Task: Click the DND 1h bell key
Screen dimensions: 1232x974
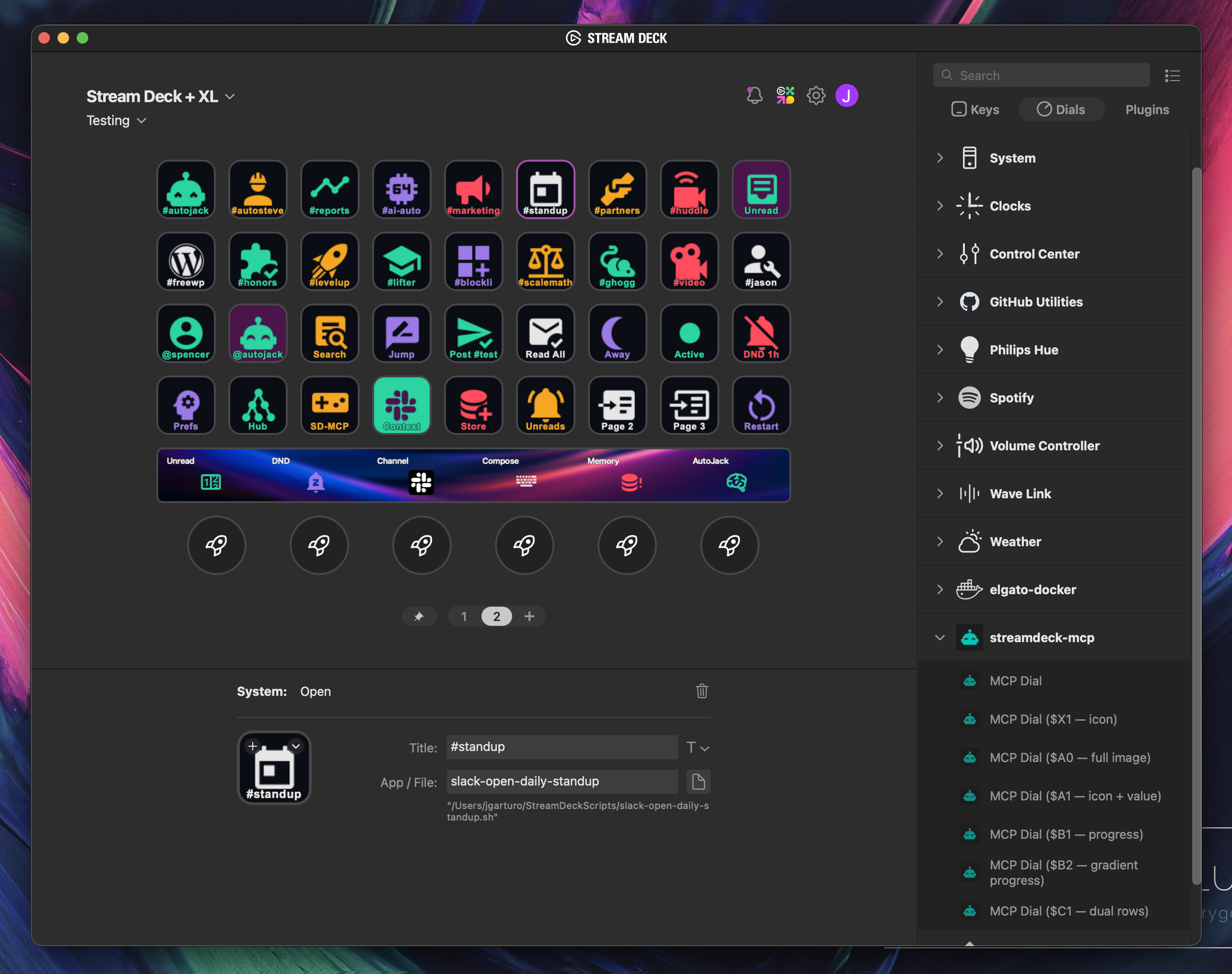Action: [761, 333]
